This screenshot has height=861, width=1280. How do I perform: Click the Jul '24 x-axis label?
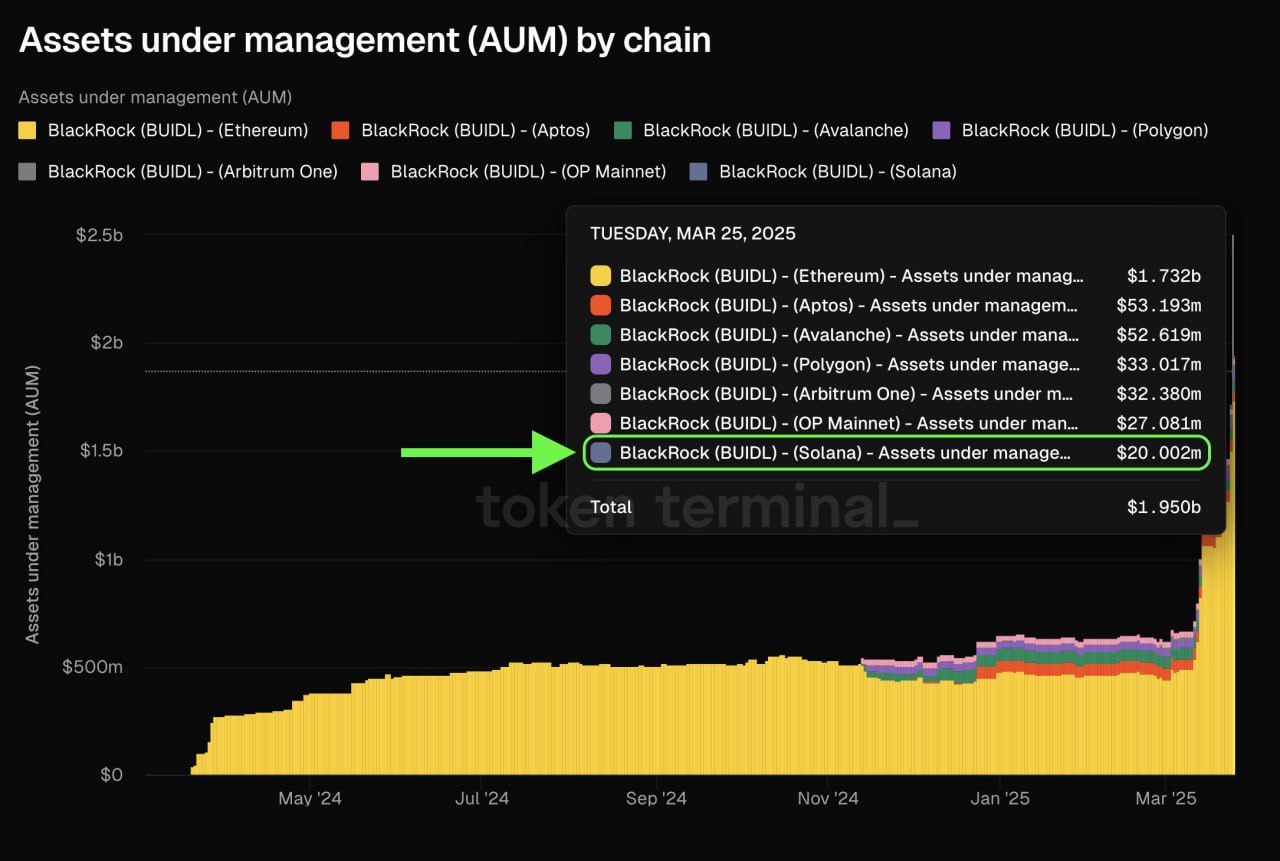tap(482, 798)
